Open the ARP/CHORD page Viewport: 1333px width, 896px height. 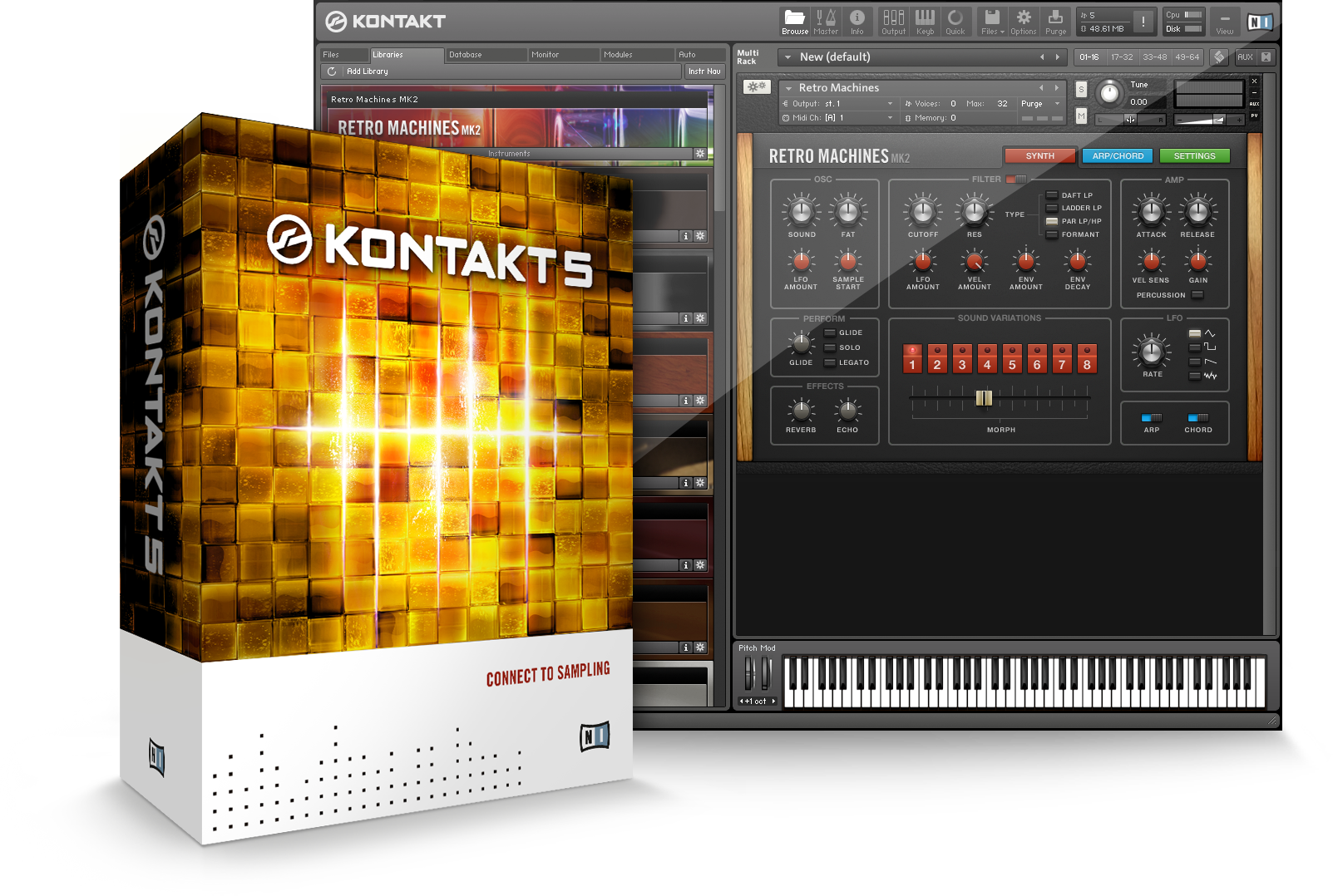pos(1118,156)
